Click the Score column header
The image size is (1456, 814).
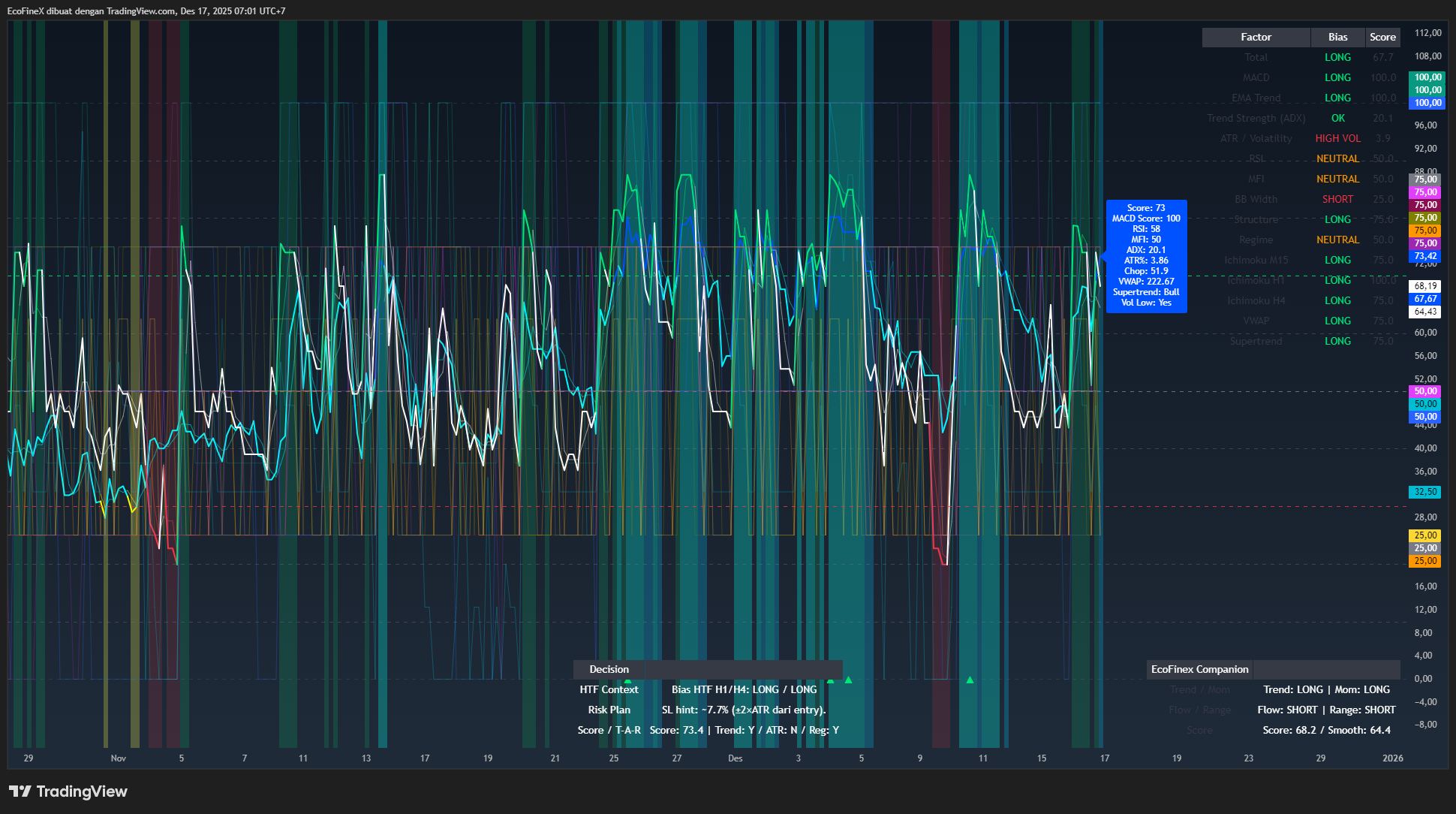pos(1382,37)
